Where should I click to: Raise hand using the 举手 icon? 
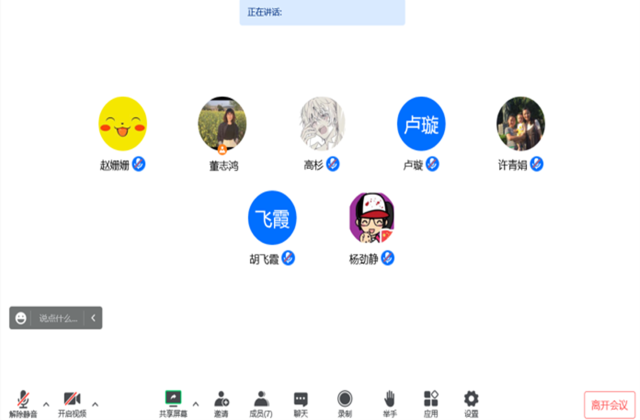pos(390,399)
